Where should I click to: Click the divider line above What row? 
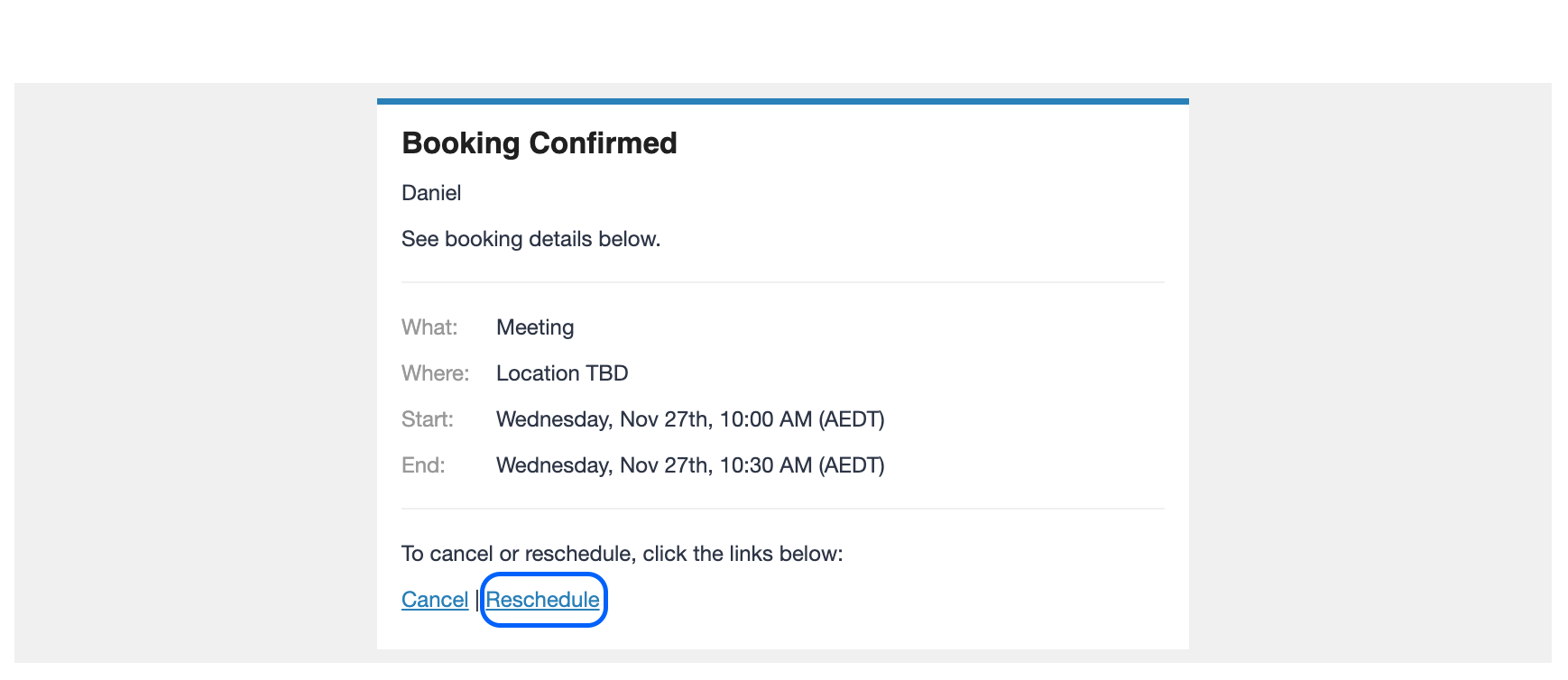[x=783, y=282]
